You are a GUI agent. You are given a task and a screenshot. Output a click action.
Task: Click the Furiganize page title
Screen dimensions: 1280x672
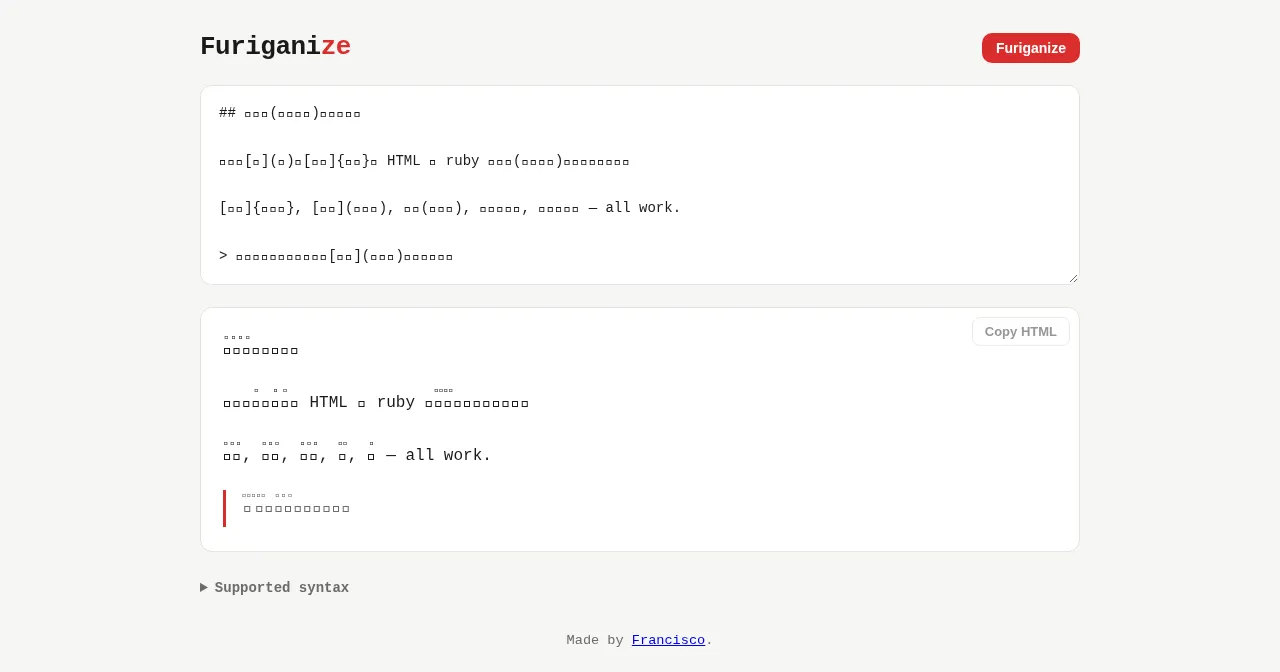pos(275,47)
